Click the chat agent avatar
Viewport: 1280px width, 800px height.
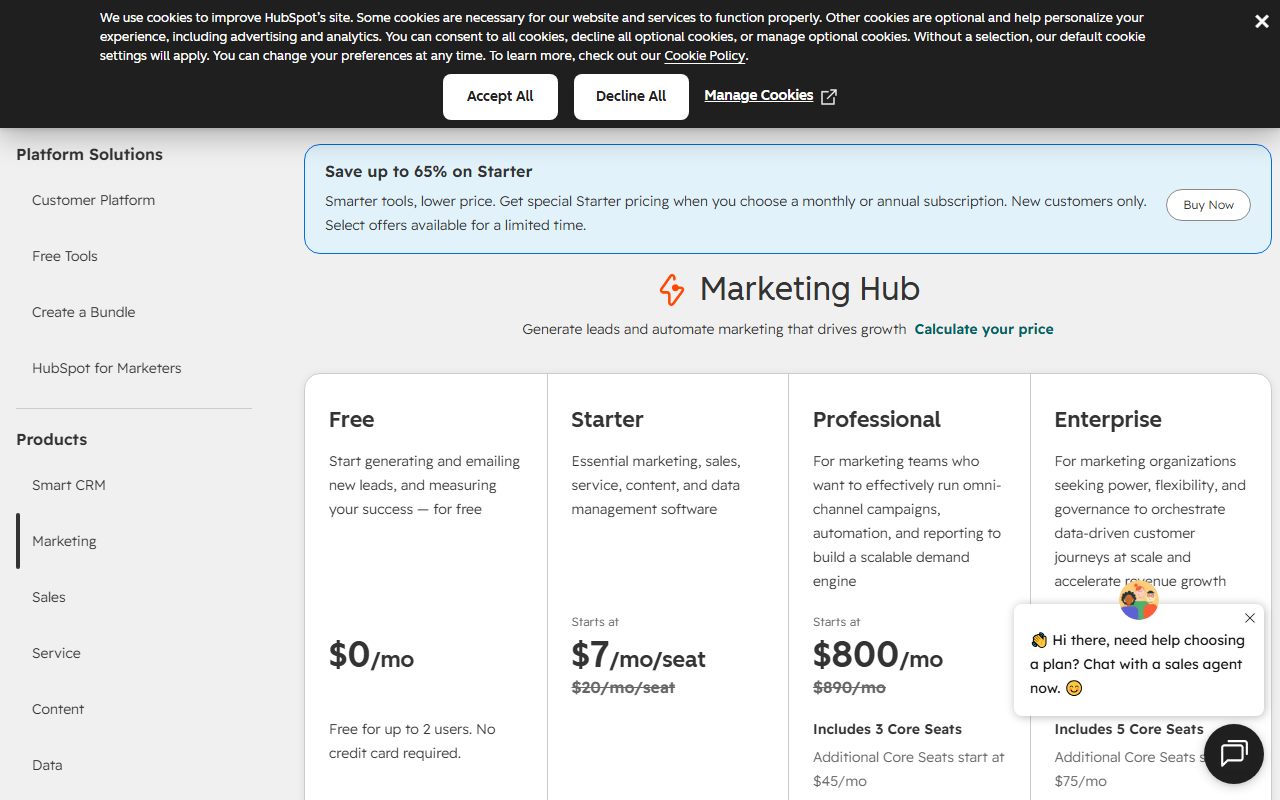pyautogui.click(x=1138, y=600)
